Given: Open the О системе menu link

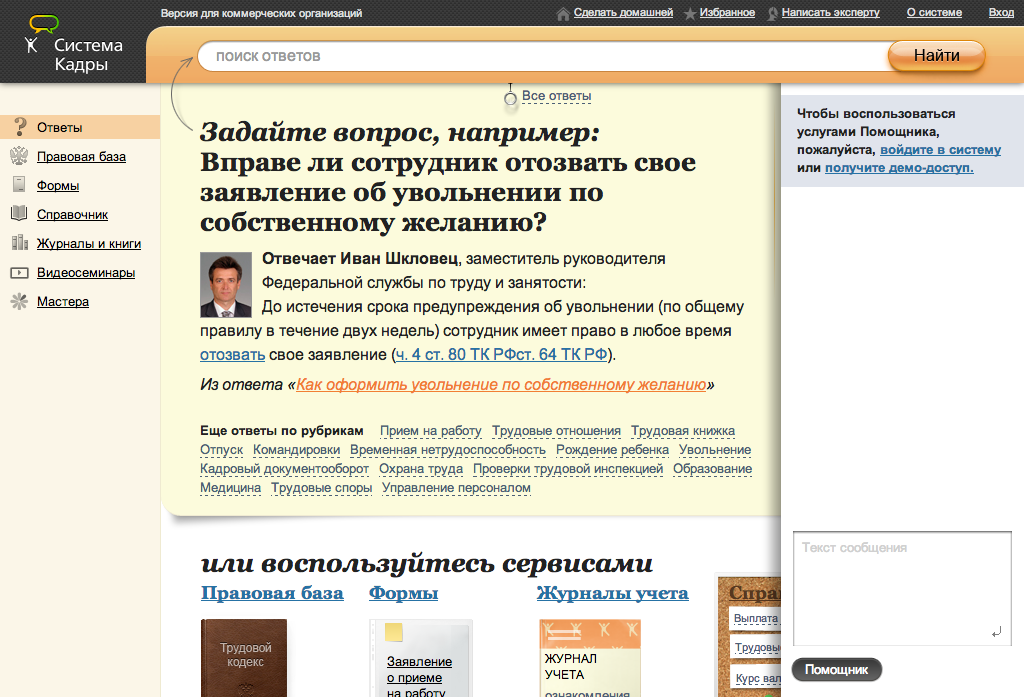Looking at the screenshot, I should pos(934,13).
